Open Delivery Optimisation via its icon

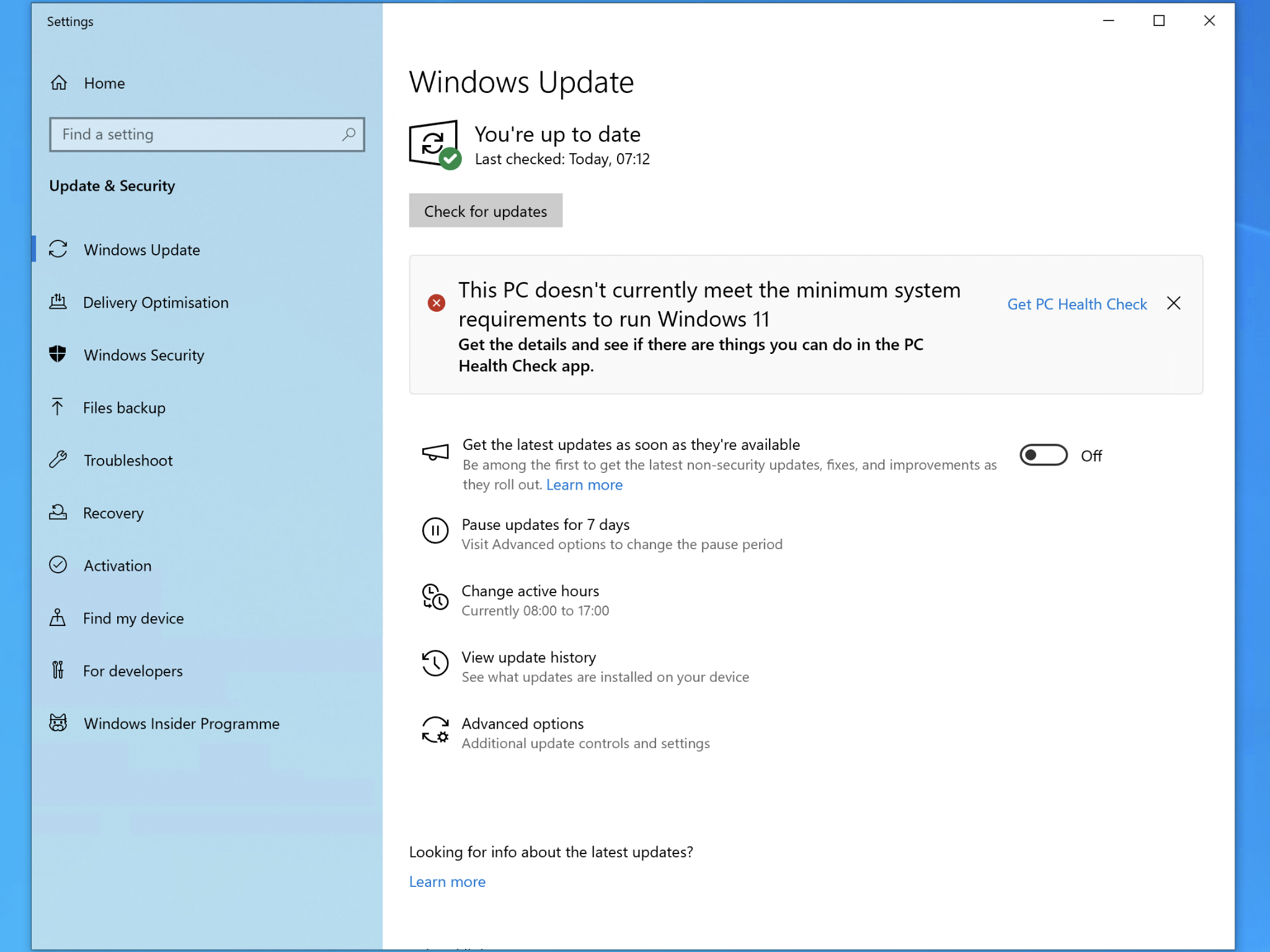tap(58, 302)
